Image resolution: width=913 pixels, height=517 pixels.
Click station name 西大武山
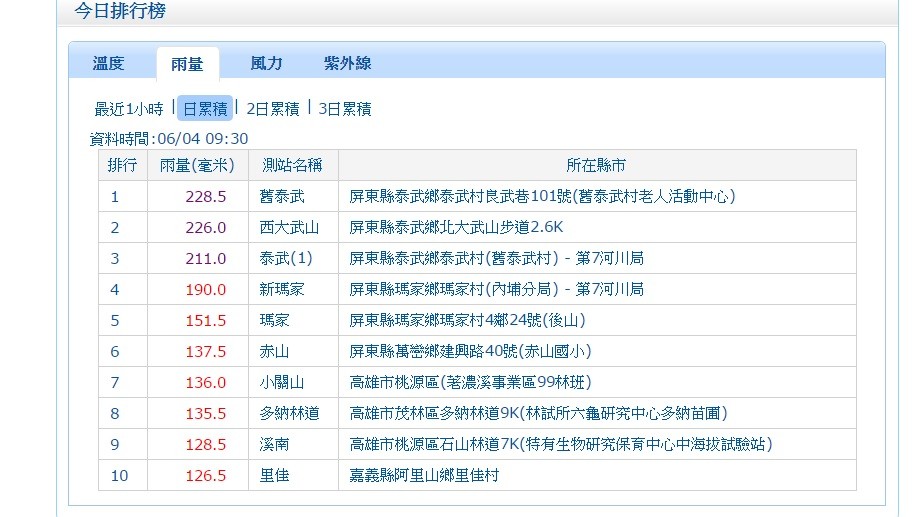tap(289, 227)
